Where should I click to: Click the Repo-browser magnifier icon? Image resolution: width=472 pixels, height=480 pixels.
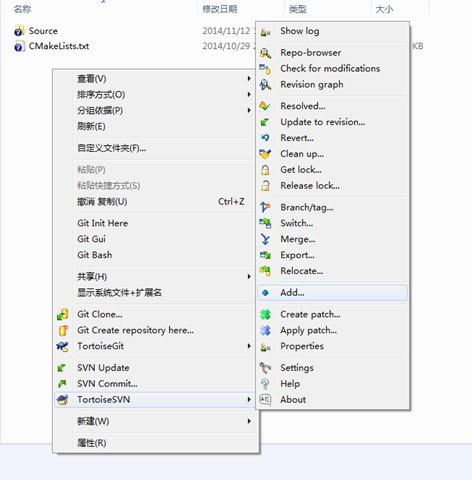click(x=265, y=53)
